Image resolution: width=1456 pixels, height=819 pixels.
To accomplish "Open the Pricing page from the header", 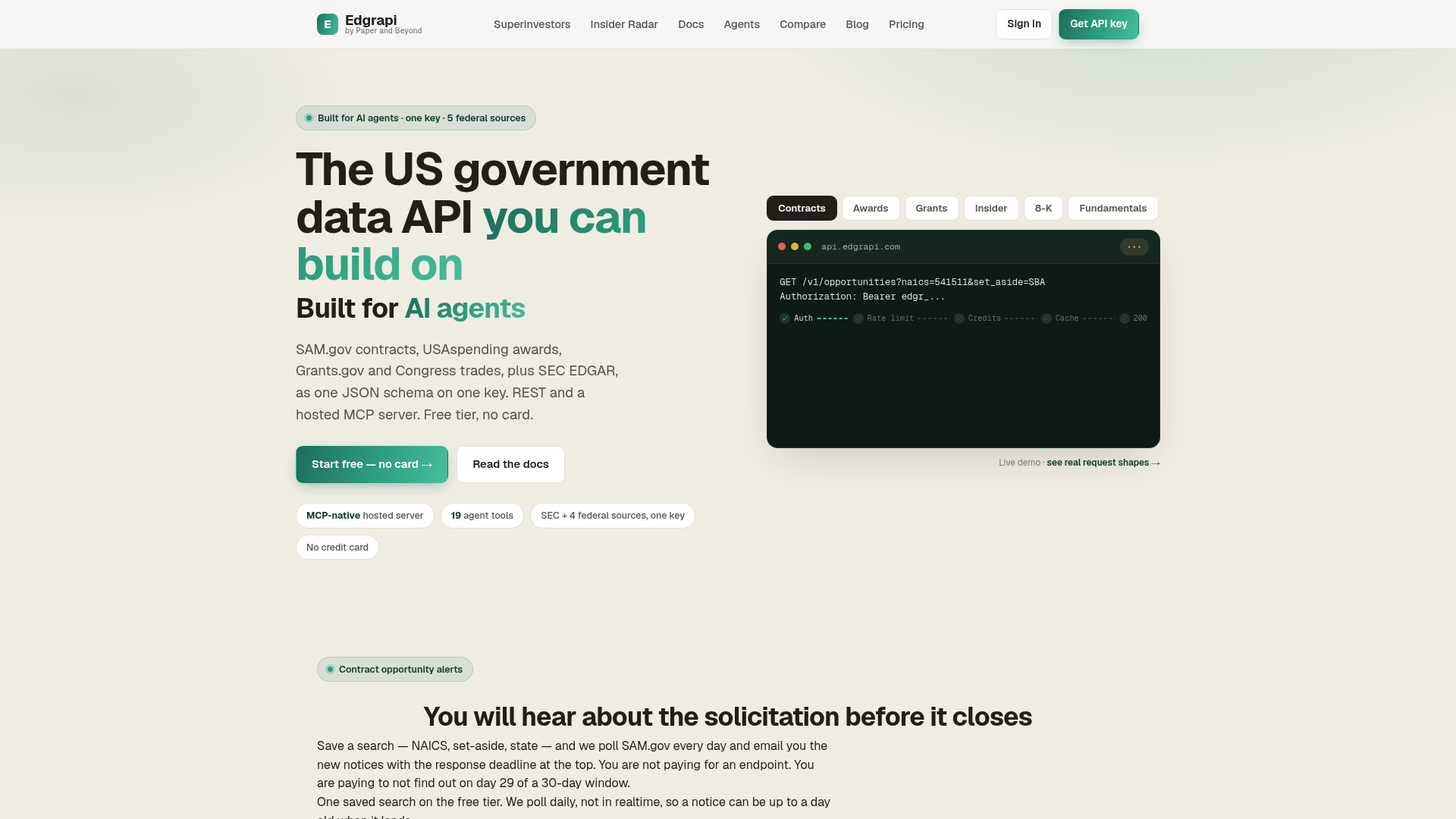I will [x=906, y=24].
